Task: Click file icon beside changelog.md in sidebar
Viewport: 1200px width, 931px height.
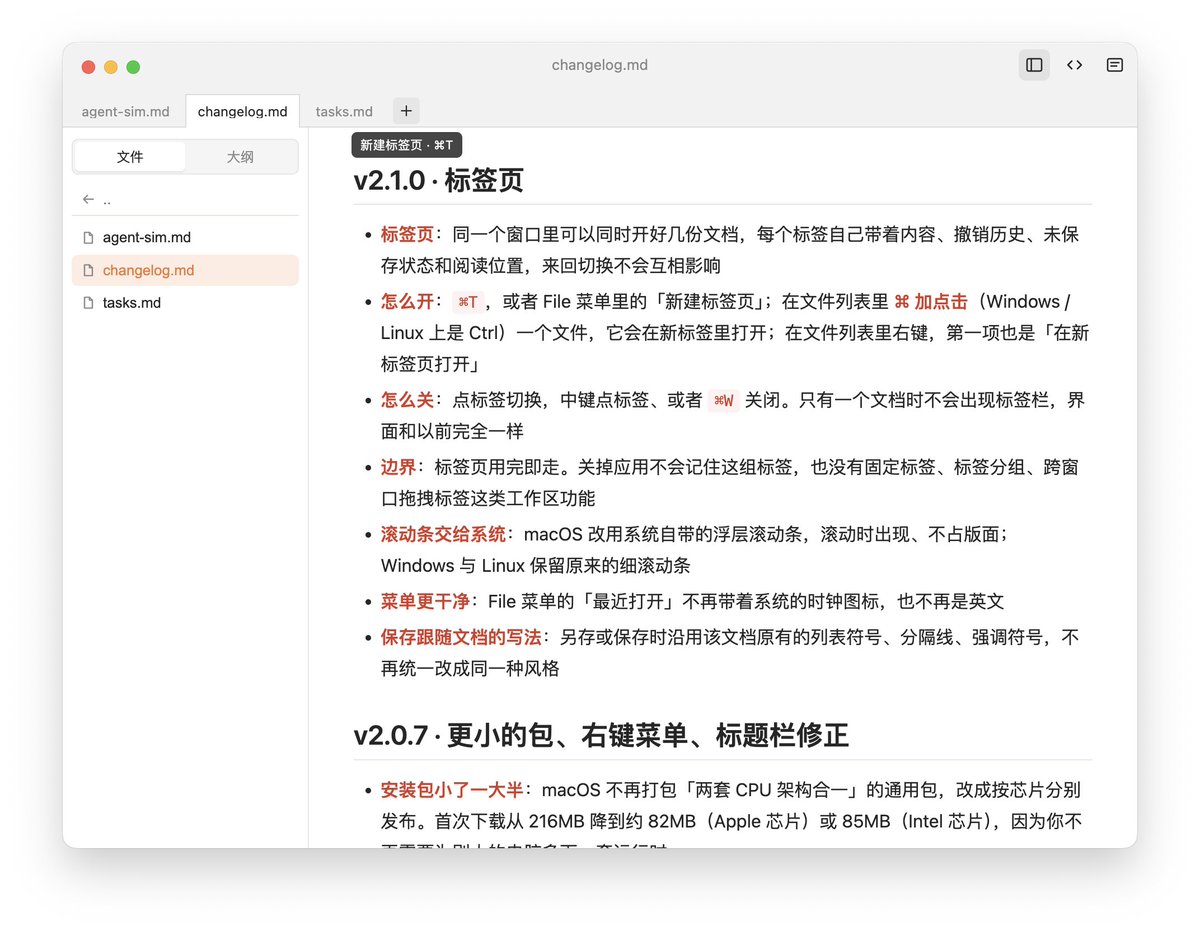Action: point(89,270)
